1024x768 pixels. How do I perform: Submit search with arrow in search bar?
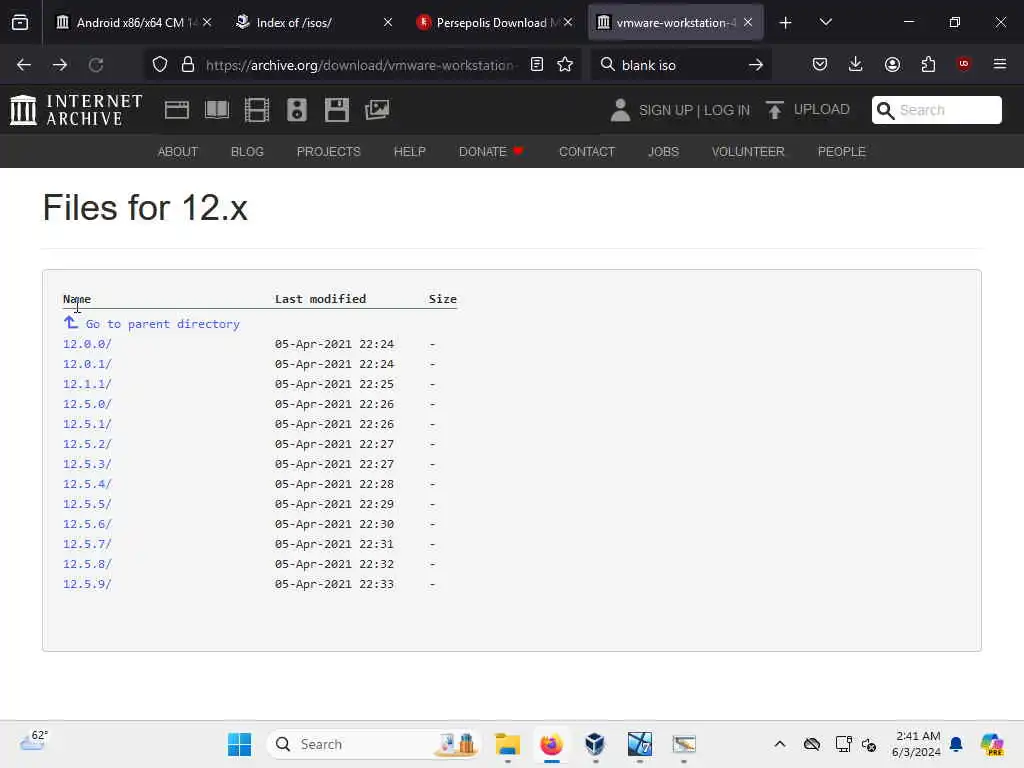point(756,65)
